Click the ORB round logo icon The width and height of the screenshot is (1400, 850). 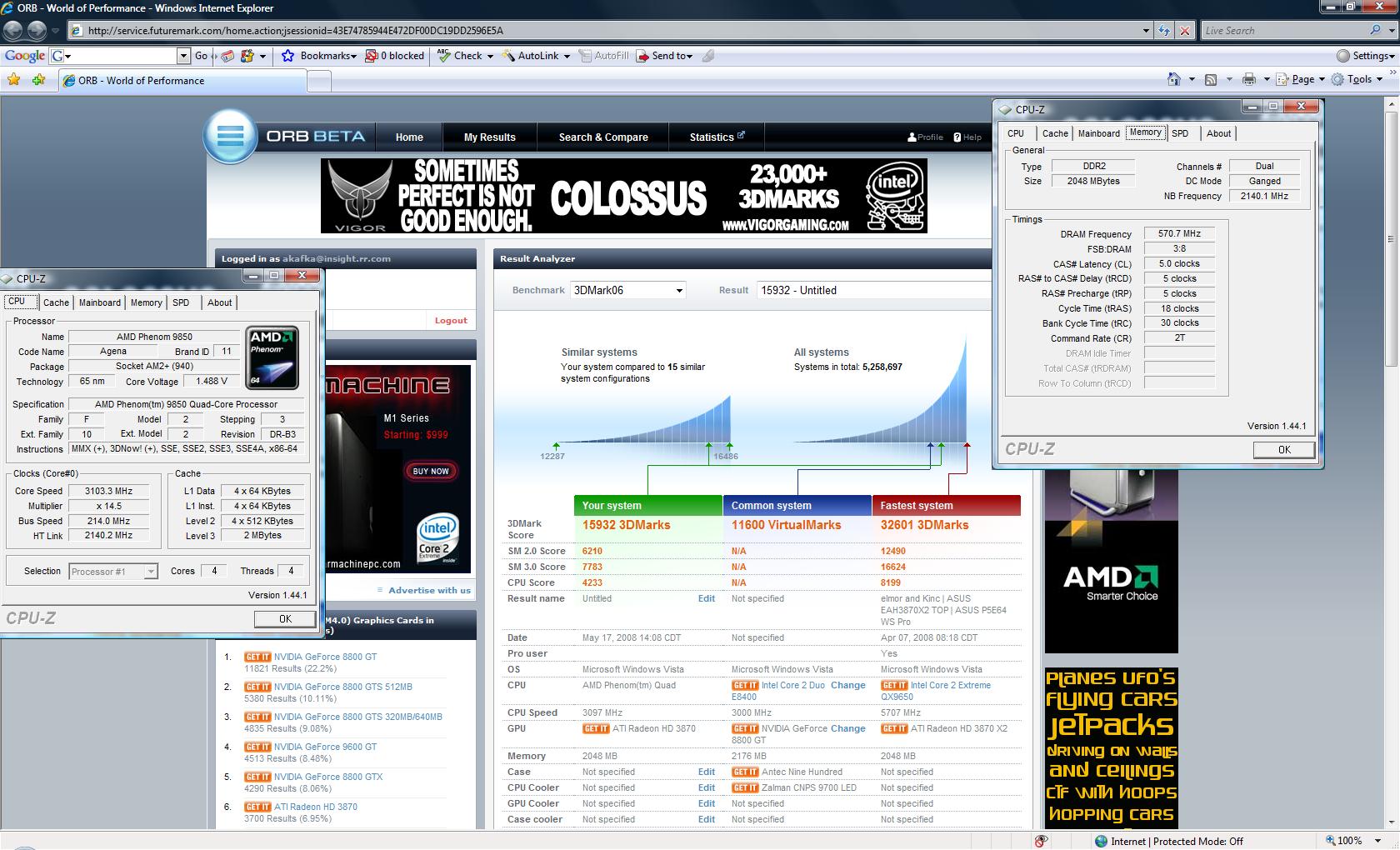[x=230, y=136]
